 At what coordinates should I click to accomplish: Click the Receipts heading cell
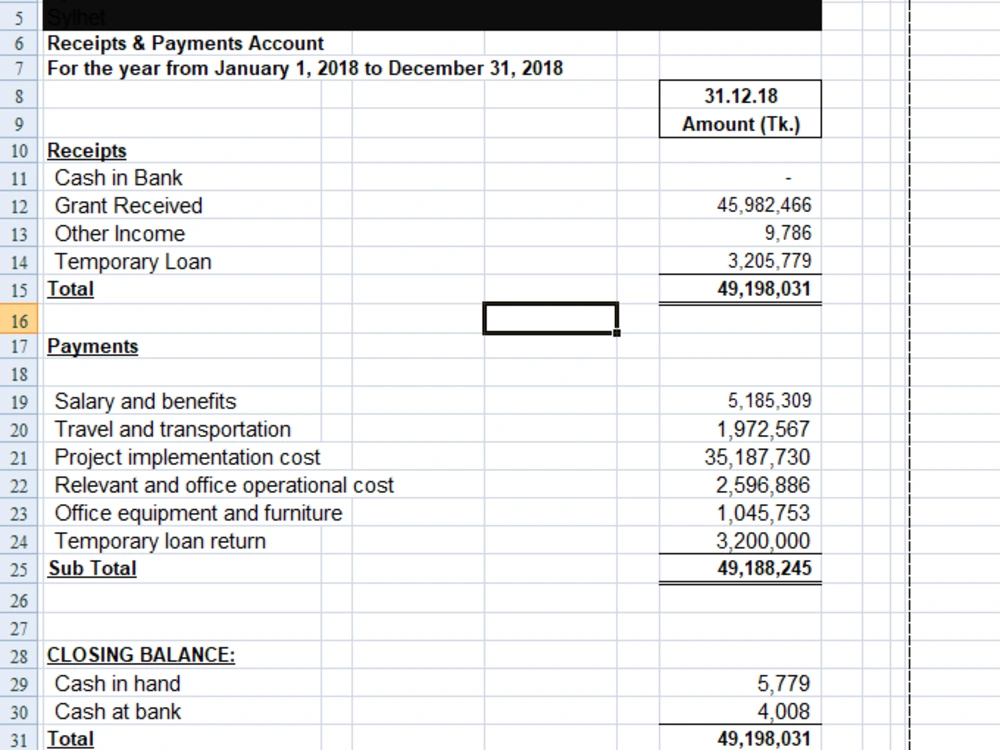[86, 150]
